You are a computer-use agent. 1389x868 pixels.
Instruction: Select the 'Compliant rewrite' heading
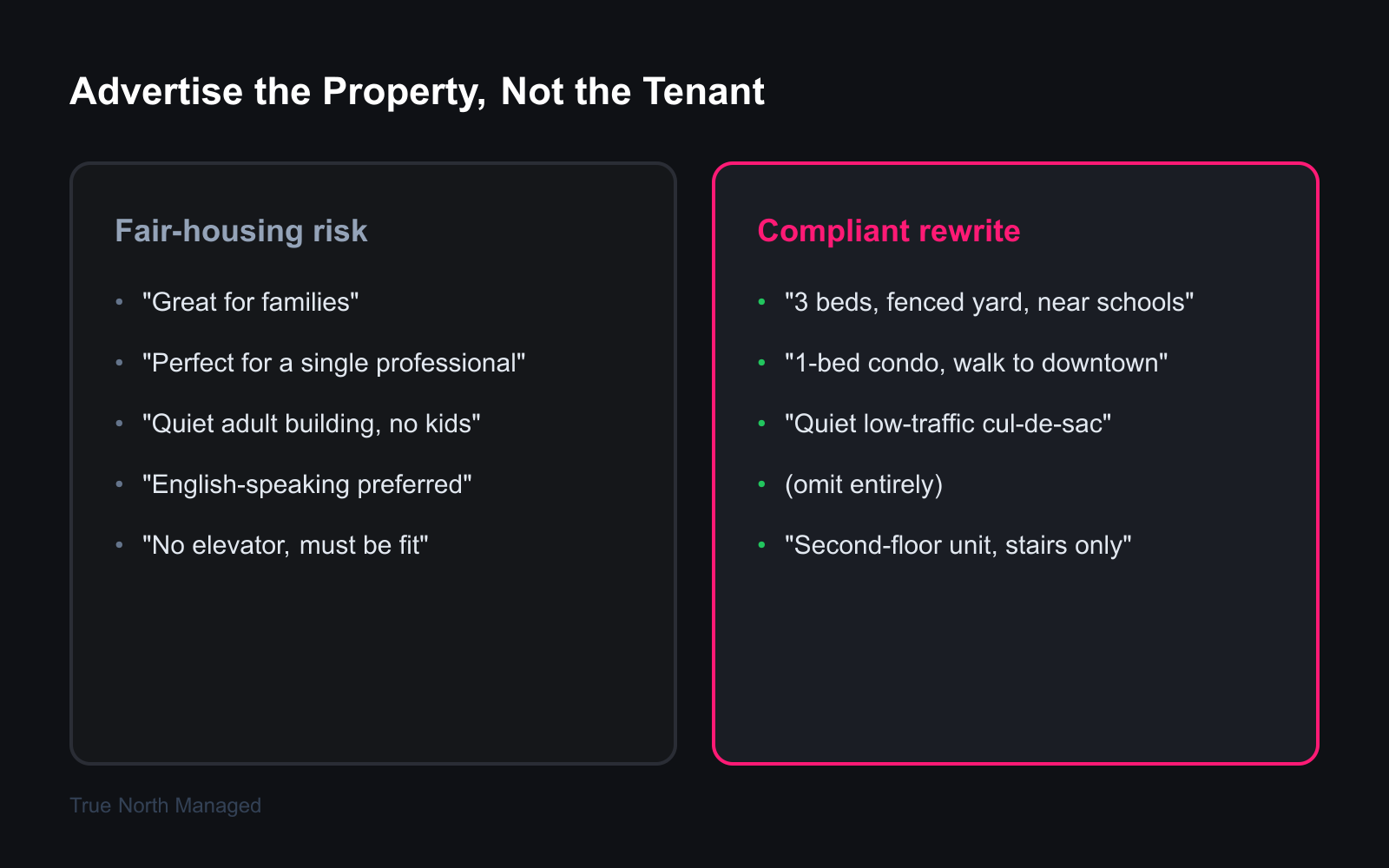click(888, 231)
